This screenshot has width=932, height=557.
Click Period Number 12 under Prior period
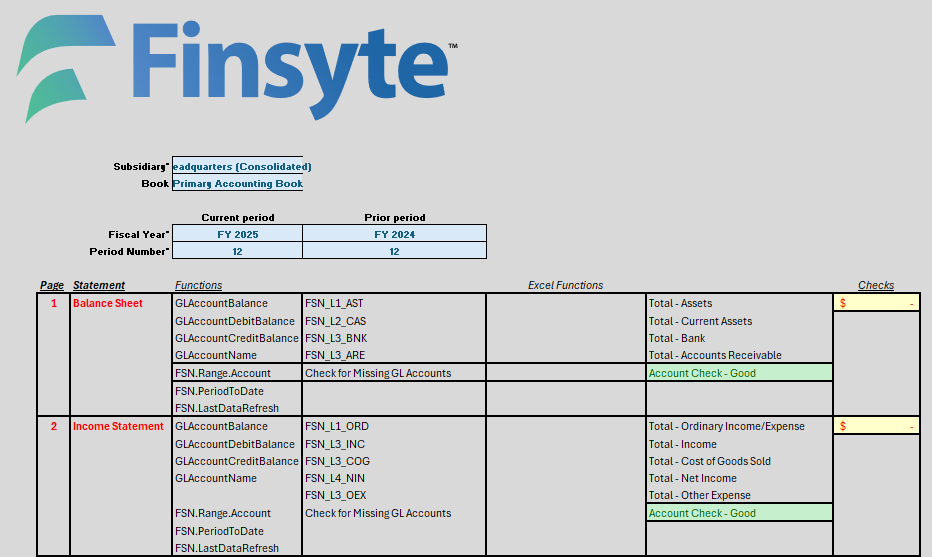[394, 252]
